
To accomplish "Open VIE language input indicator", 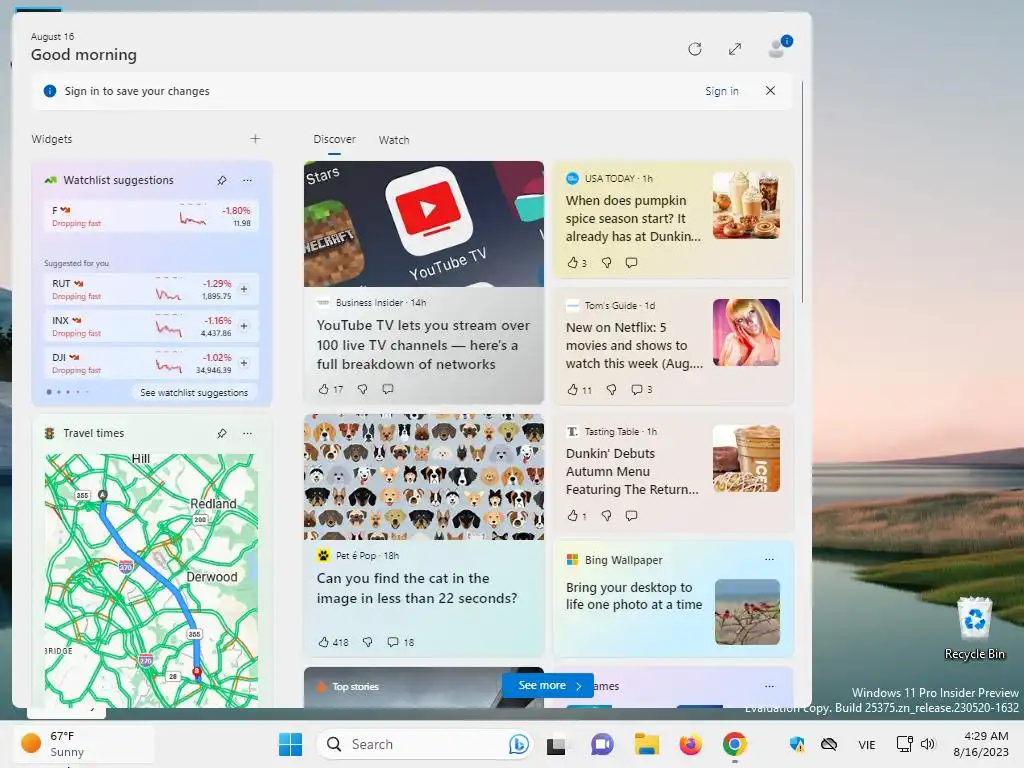I will pyautogui.click(x=867, y=744).
